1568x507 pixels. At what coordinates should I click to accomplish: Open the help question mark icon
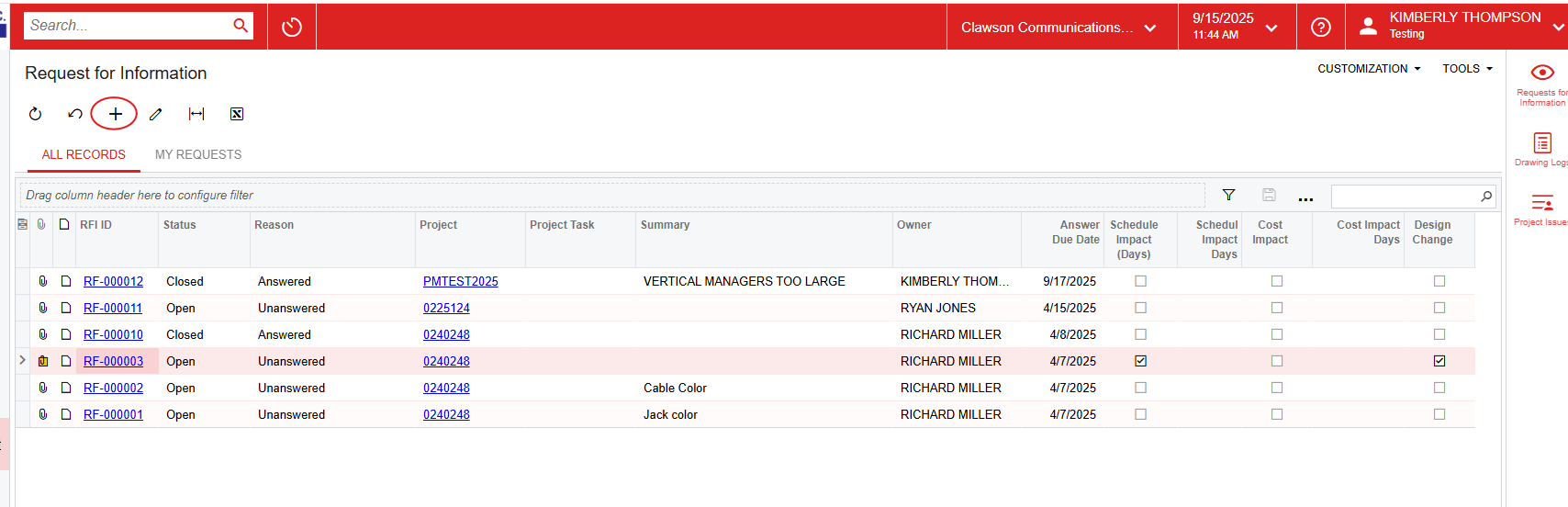[x=1320, y=27]
